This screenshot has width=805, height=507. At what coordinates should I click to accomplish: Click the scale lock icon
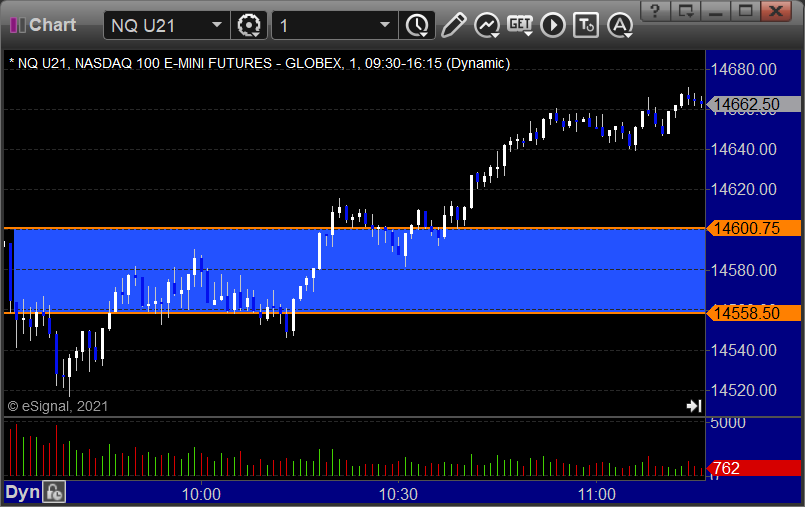(x=54, y=493)
